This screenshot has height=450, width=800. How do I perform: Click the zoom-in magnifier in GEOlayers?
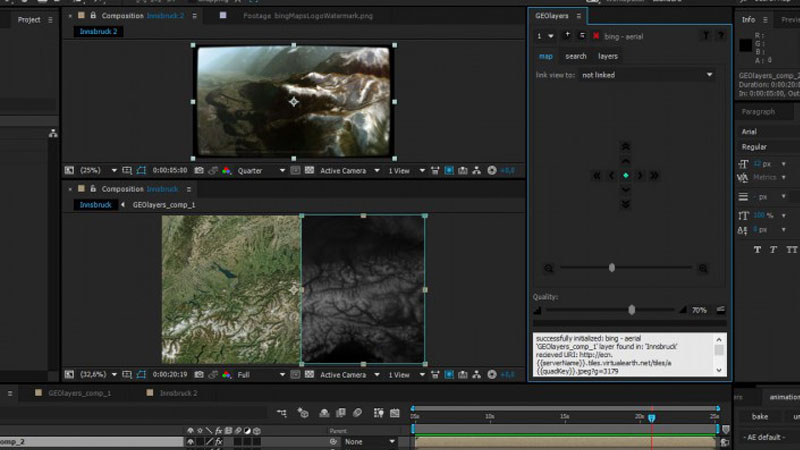click(703, 268)
